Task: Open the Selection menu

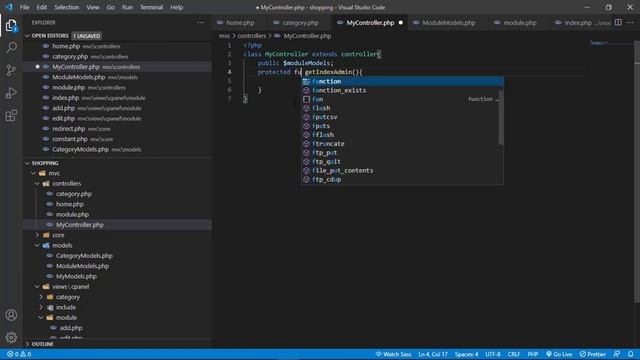Action: click(67, 7)
